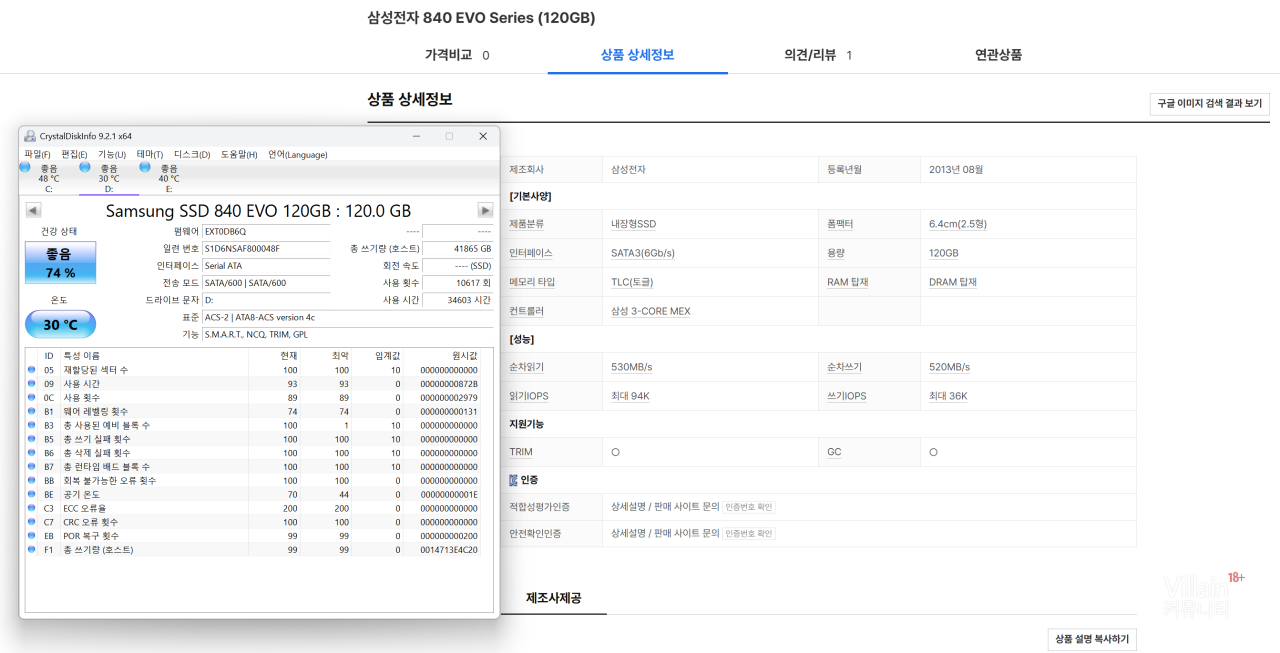
Task: Click the previous disk arrow button
Action: (33, 210)
